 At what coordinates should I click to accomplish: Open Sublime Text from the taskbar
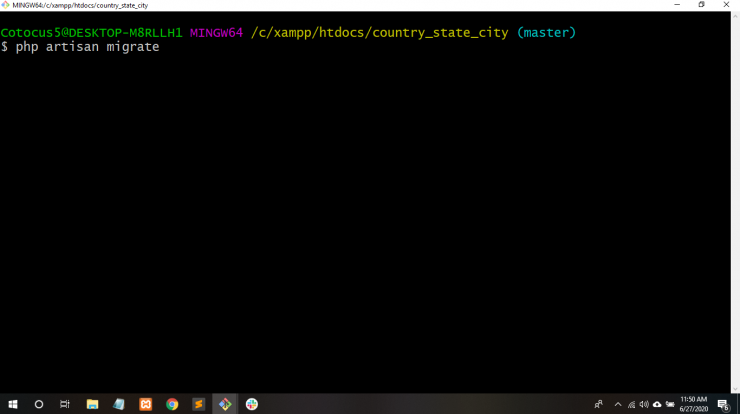(198, 404)
